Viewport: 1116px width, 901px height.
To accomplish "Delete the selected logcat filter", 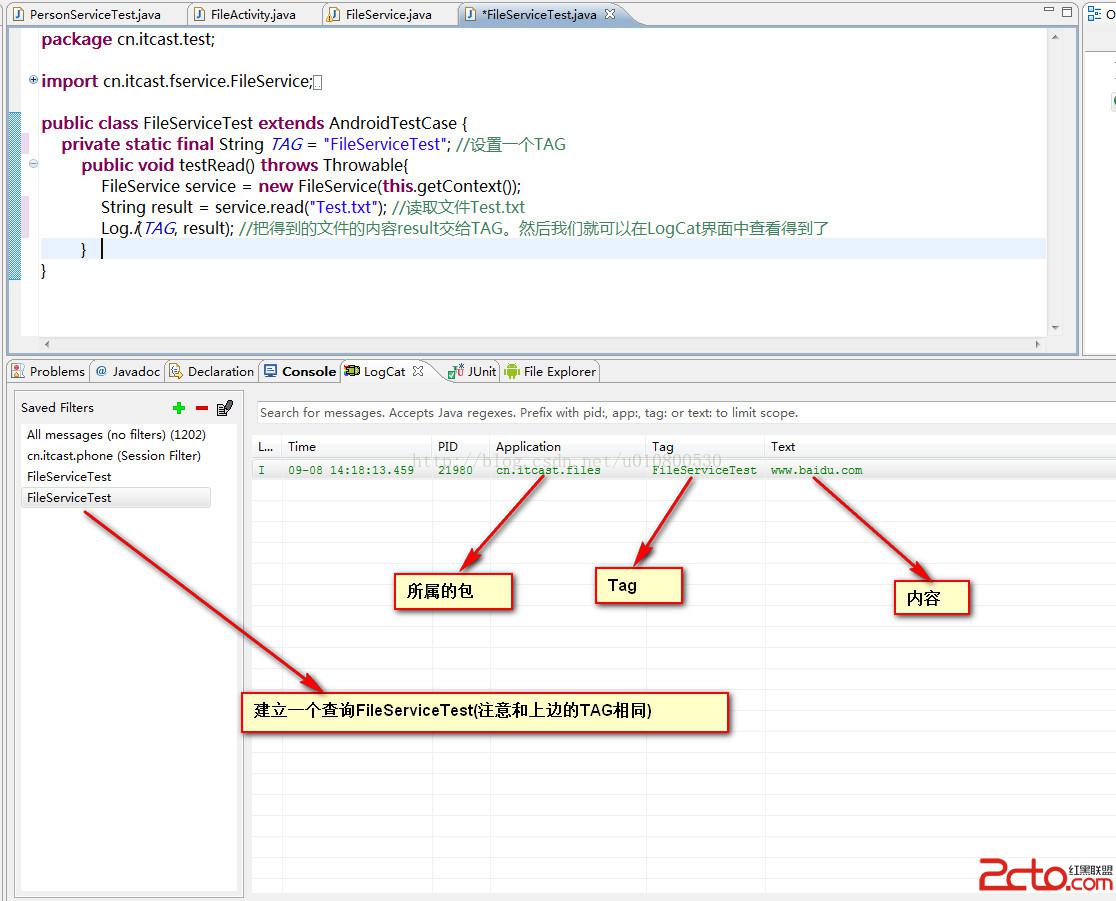I will click(202, 408).
